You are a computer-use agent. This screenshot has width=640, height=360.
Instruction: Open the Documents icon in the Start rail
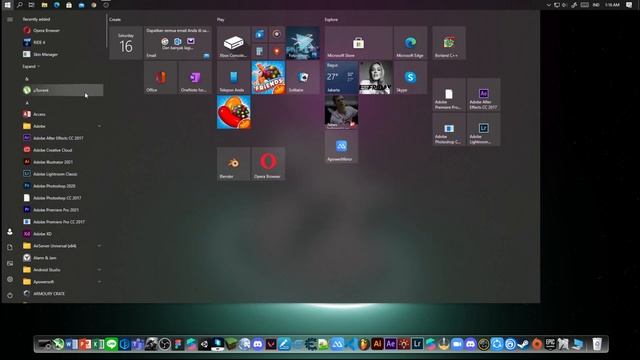click(10, 247)
